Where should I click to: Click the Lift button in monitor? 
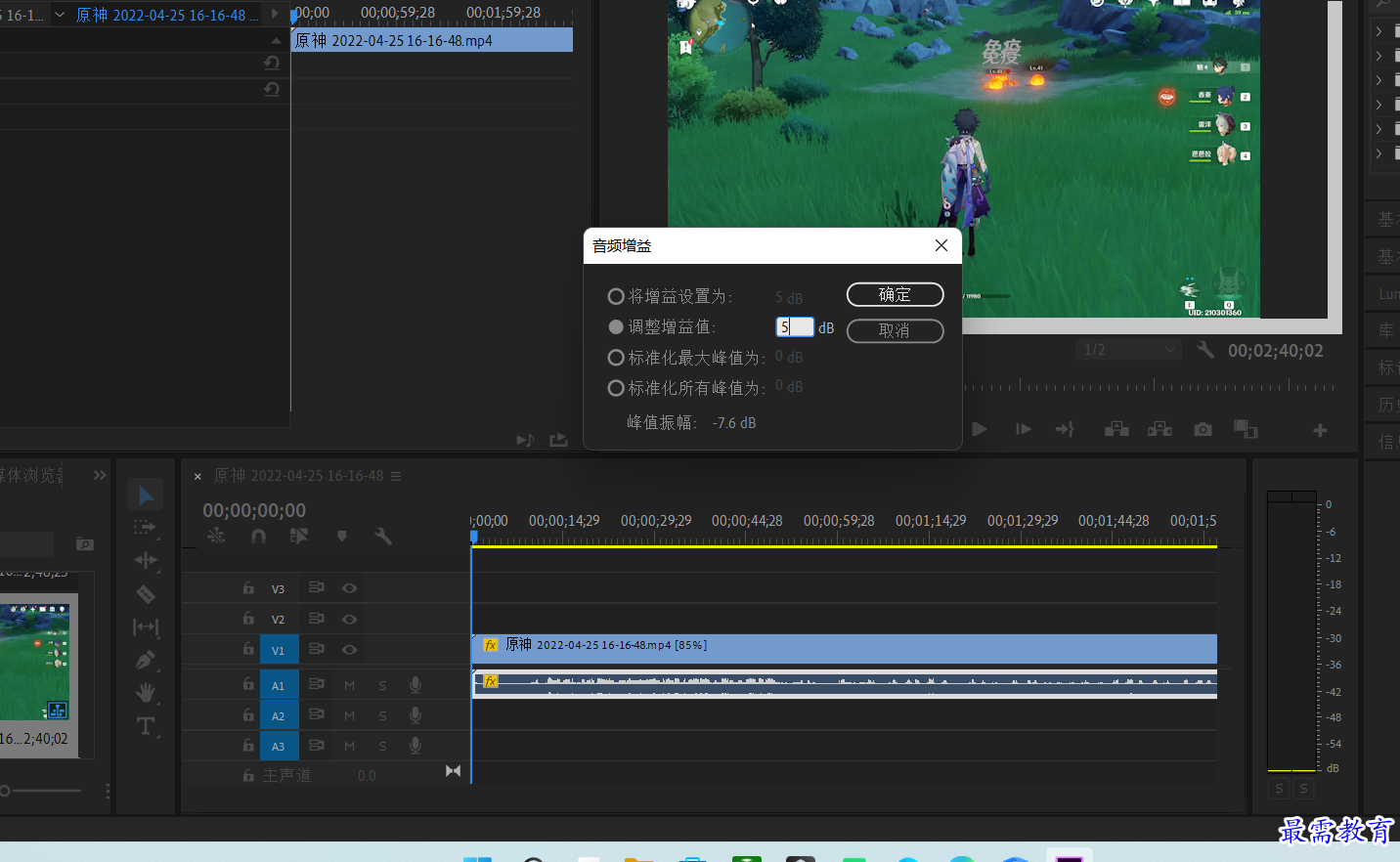1116,429
